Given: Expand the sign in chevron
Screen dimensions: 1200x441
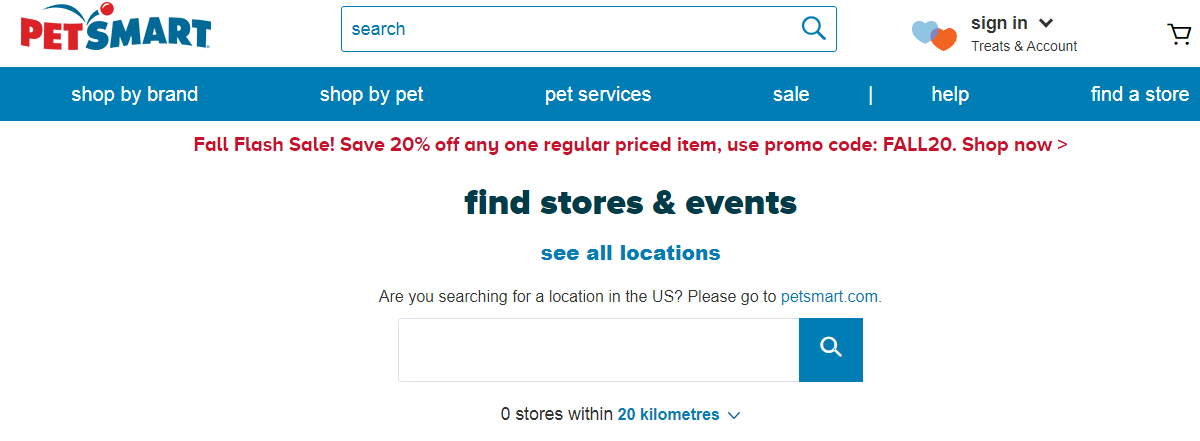Looking at the screenshot, I should pos(1047,23).
